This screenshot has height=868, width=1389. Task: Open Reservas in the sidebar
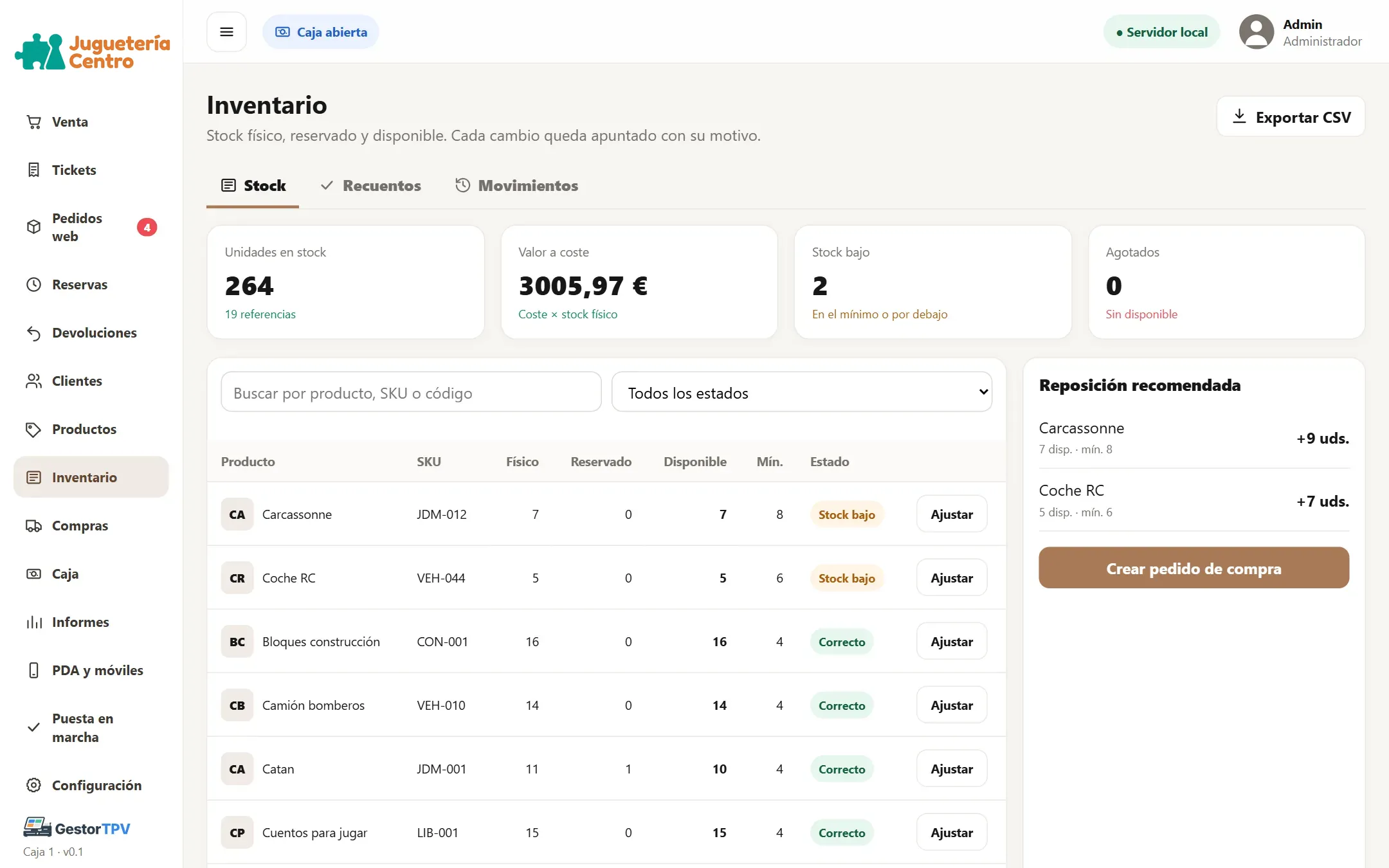[91, 284]
